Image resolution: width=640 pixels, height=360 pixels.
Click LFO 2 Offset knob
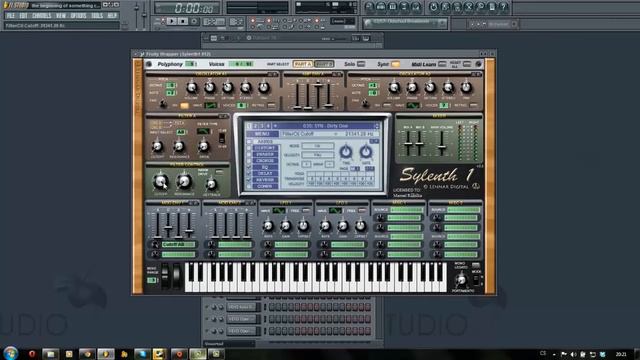tap(360, 226)
